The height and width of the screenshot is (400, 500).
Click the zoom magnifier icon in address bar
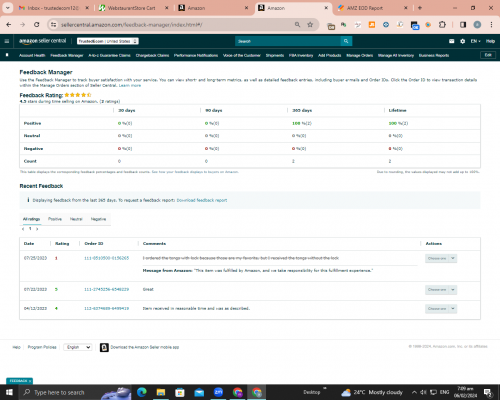tap(297, 25)
